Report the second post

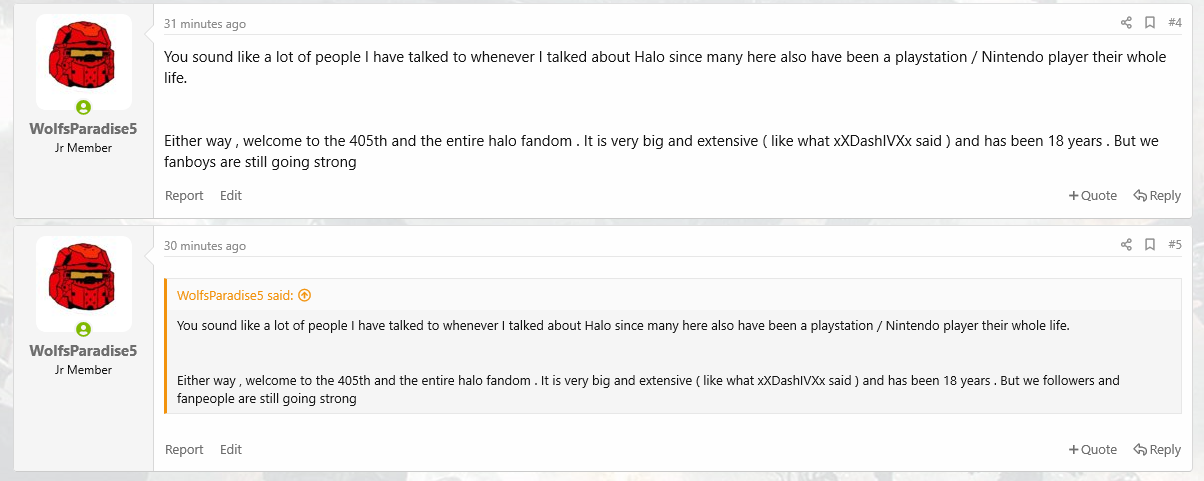(x=184, y=450)
